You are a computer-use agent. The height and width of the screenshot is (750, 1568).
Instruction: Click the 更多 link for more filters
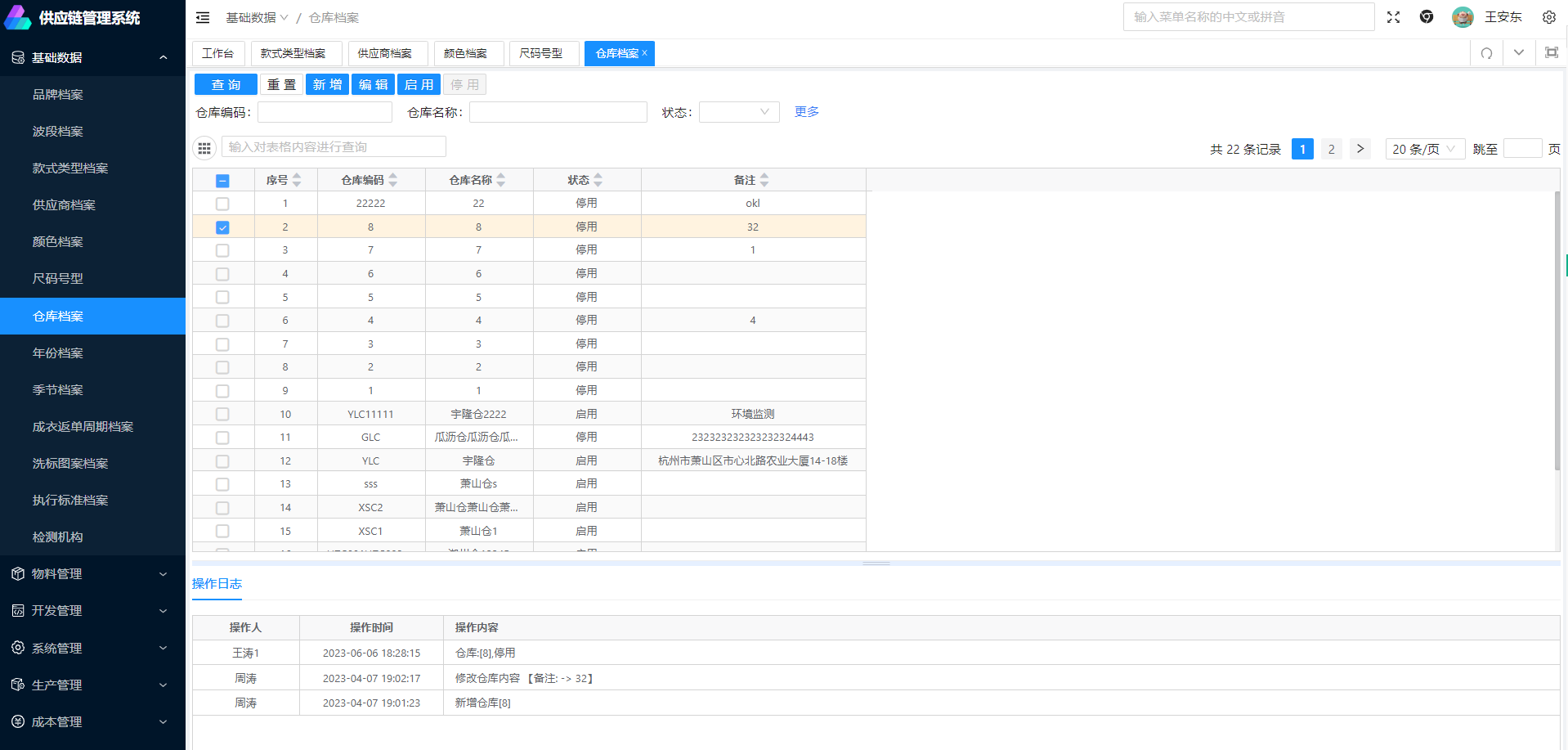pyautogui.click(x=806, y=112)
